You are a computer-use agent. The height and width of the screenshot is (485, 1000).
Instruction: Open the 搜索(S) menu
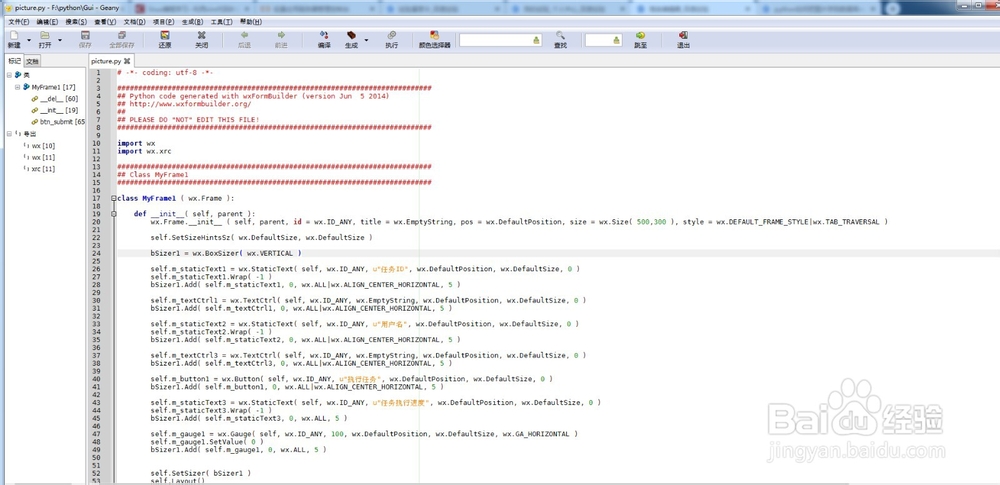coord(76,22)
